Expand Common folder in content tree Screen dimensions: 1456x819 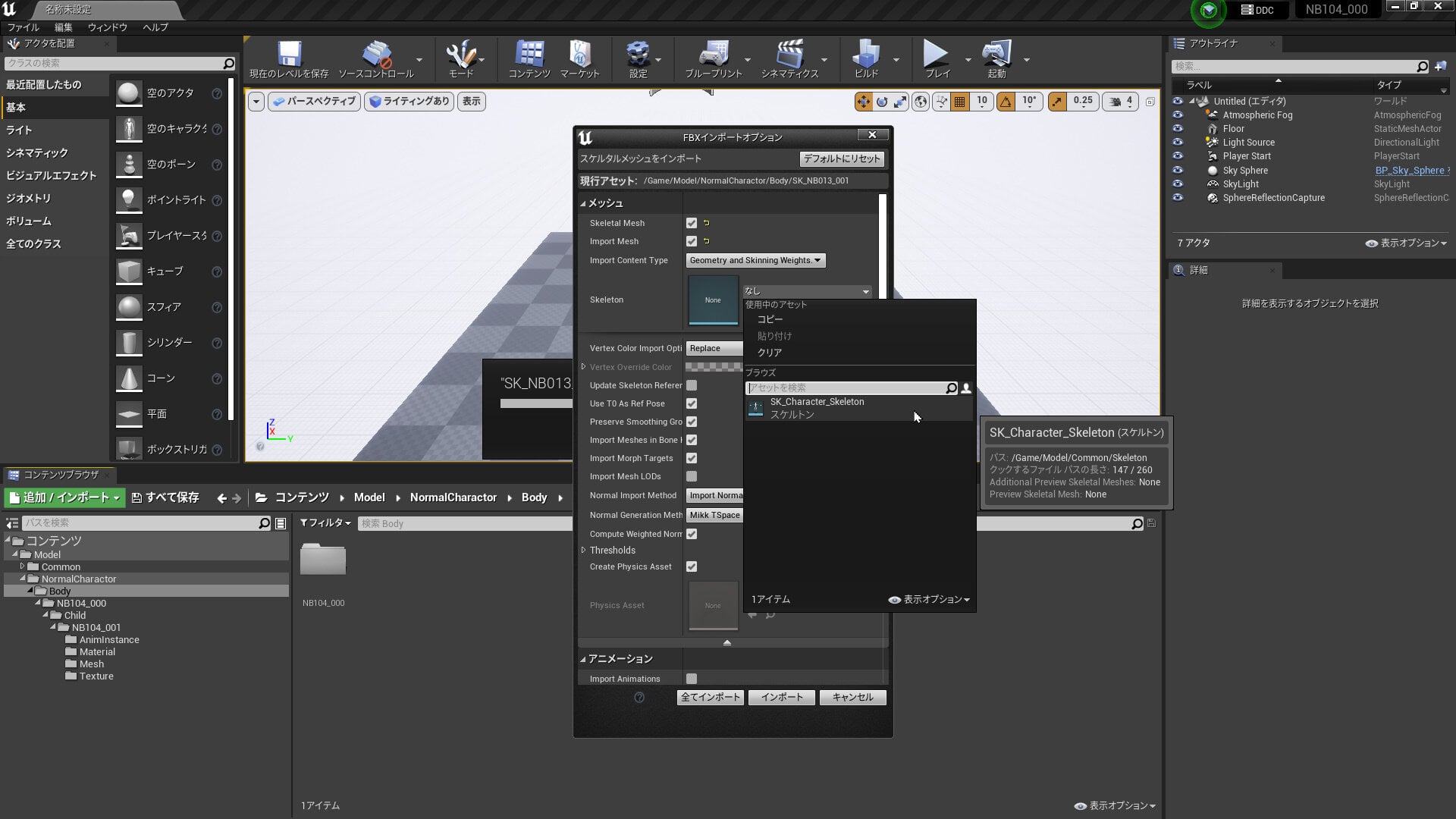click(x=22, y=566)
